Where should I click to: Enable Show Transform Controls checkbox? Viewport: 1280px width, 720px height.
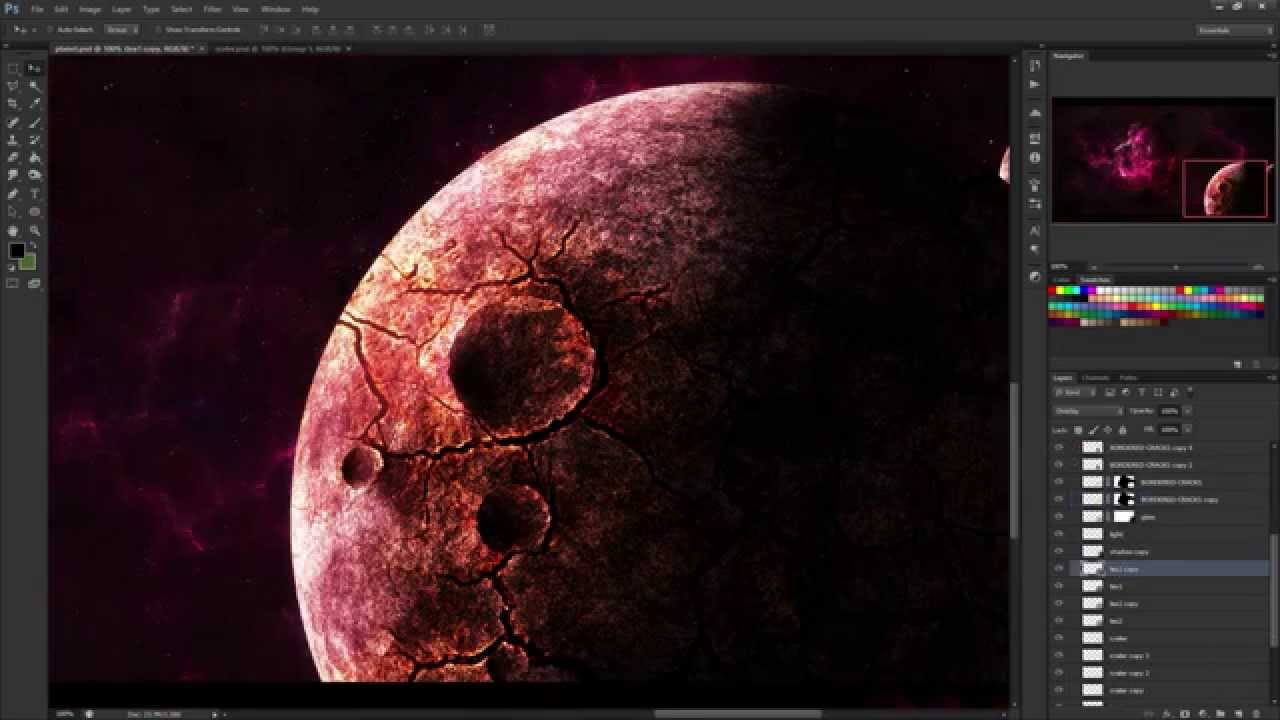pyautogui.click(x=158, y=30)
